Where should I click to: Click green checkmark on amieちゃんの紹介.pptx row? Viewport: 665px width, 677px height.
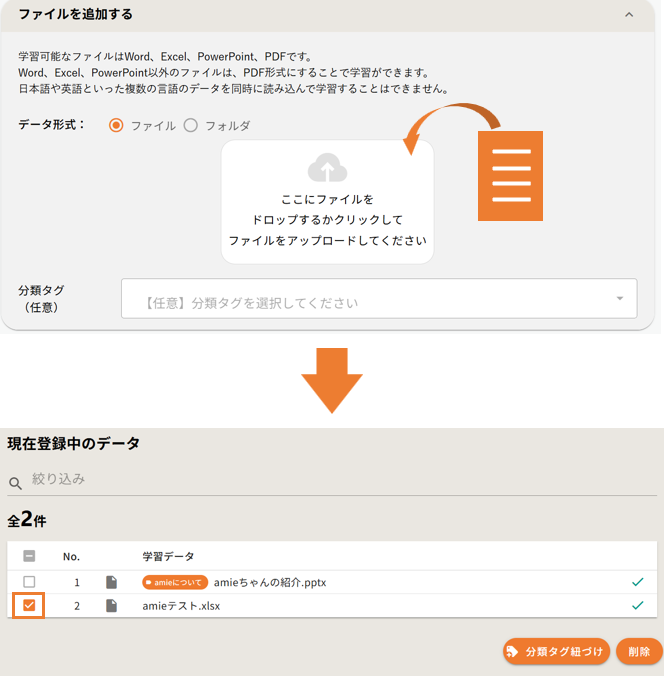pyautogui.click(x=637, y=582)
